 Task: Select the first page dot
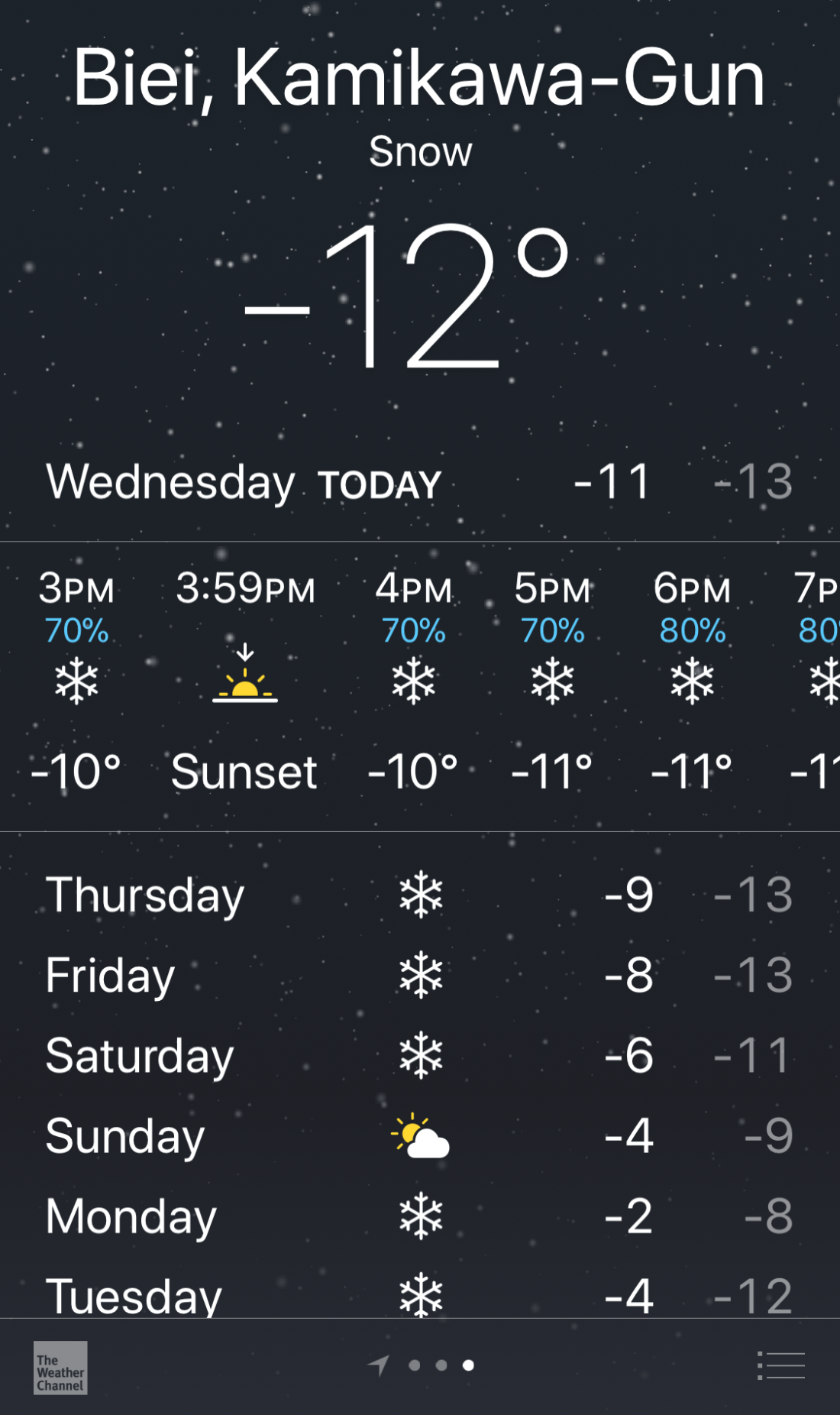click(x=415, y=1365)
